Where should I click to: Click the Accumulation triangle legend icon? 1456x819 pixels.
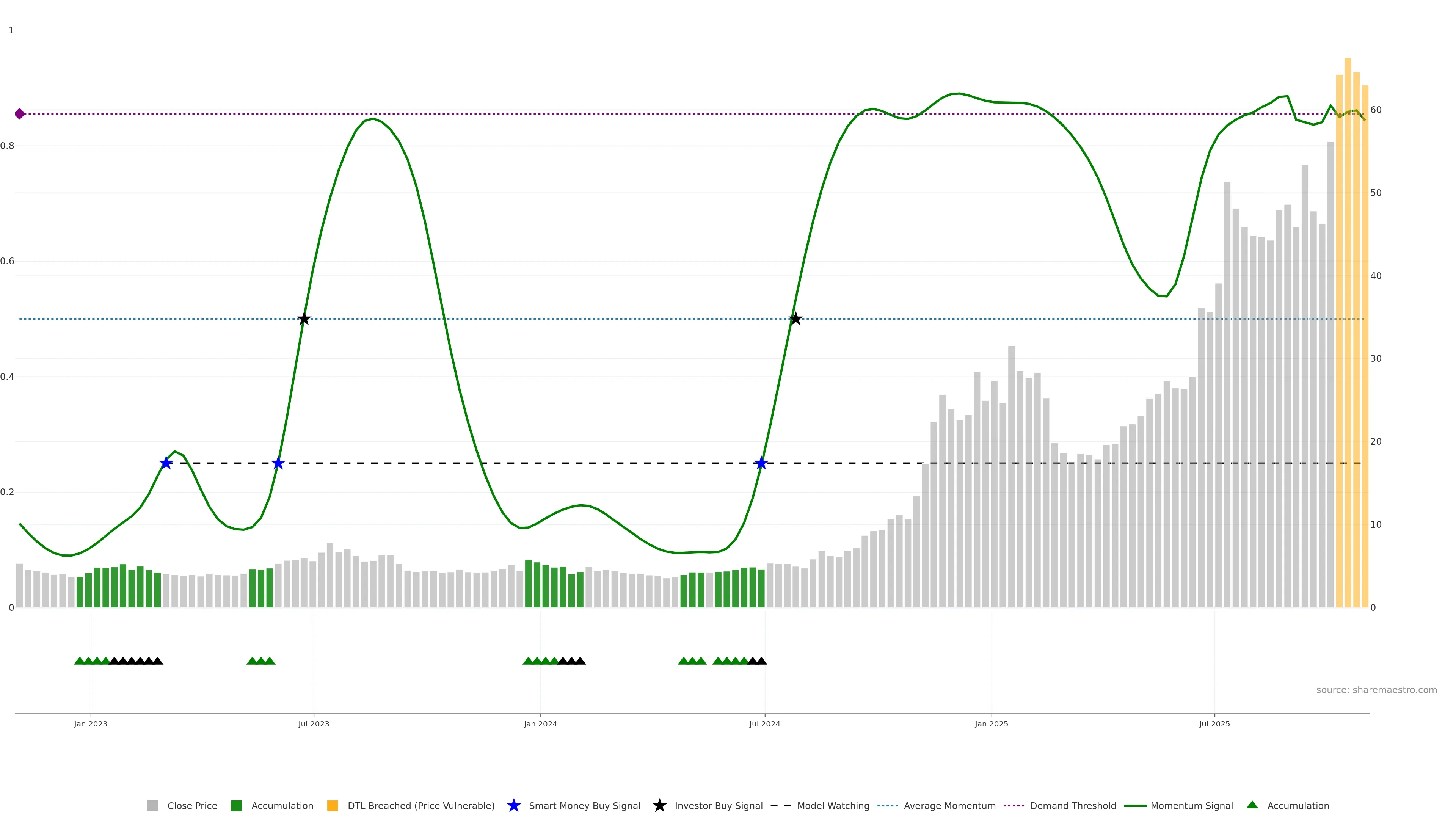pos(1252,805)
